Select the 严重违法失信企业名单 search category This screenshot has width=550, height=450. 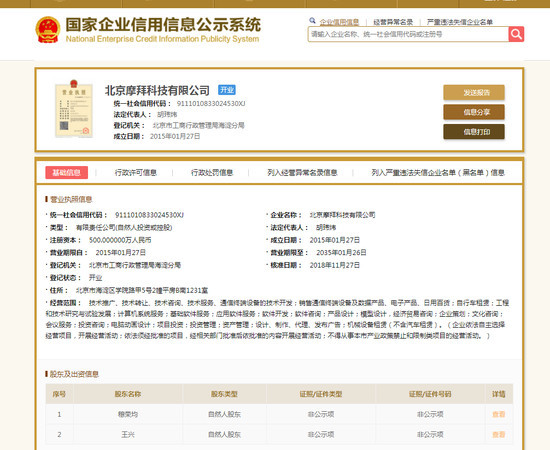(460, 22)
